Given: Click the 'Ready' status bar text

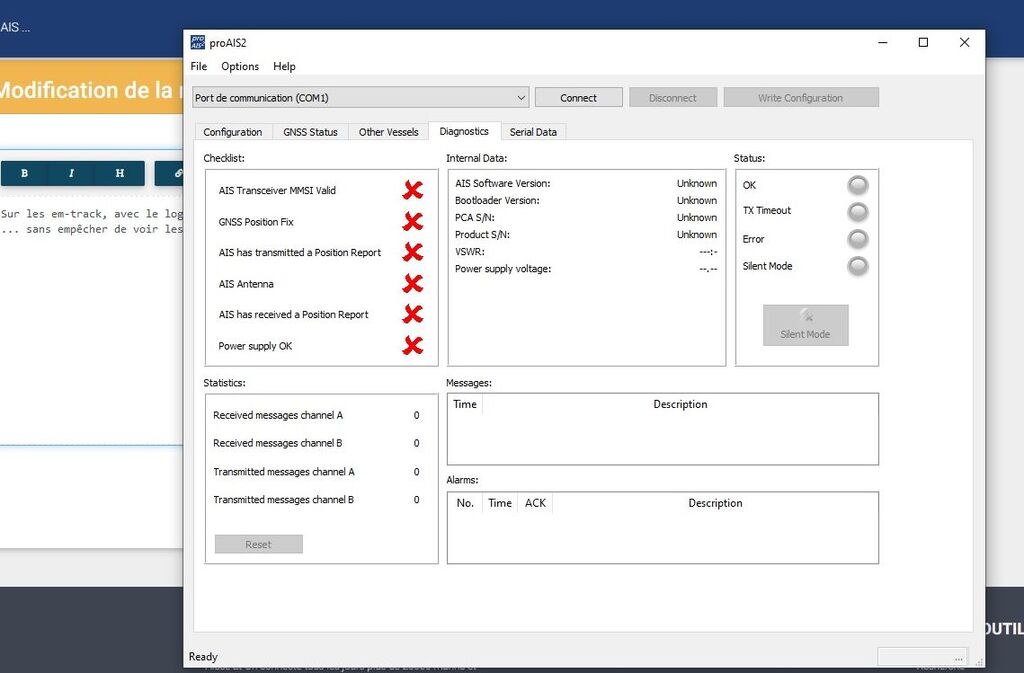Looking at the screenshot, I should point(203,657).
